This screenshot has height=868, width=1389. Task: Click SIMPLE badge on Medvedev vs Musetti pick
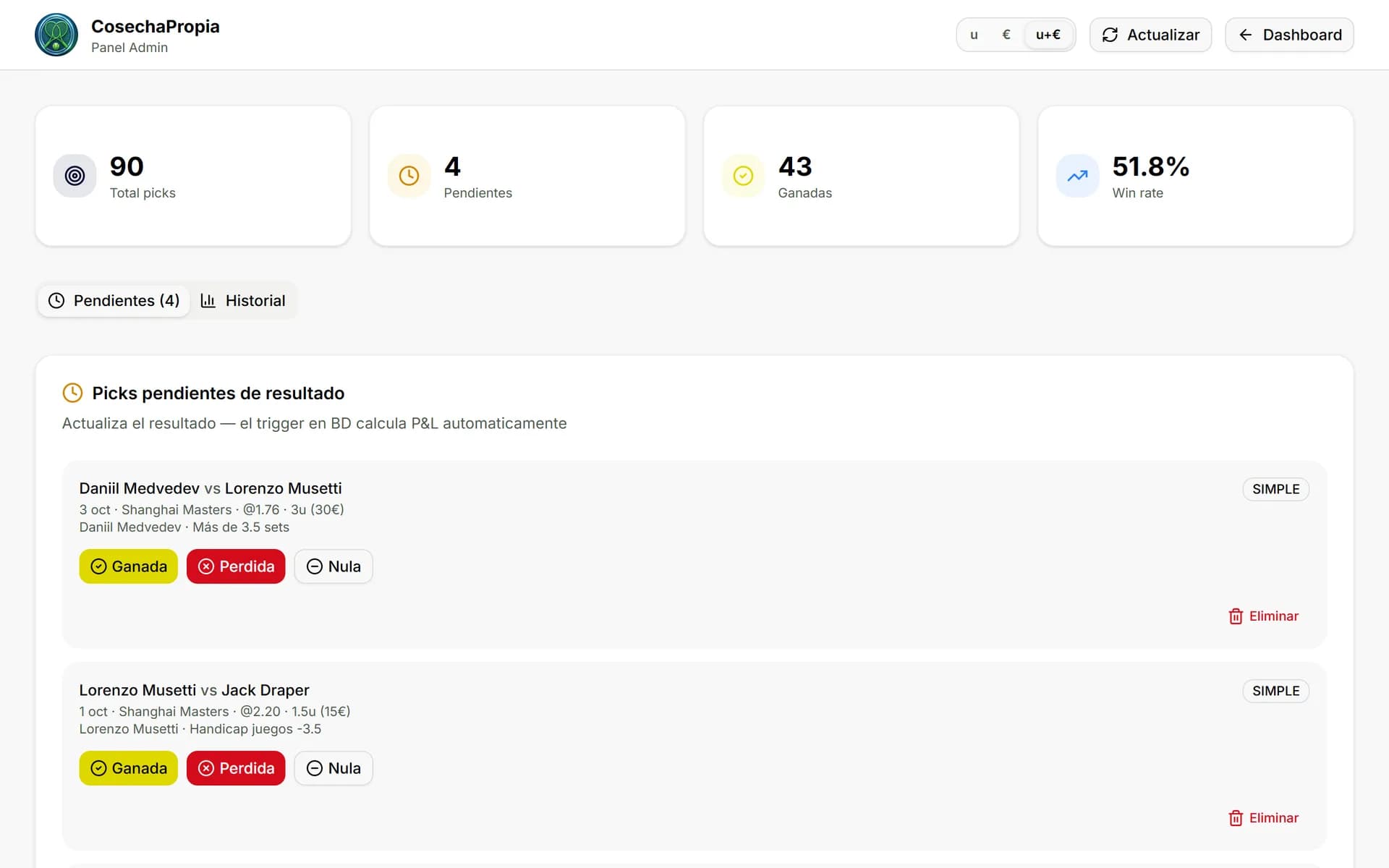point(1275,489)
